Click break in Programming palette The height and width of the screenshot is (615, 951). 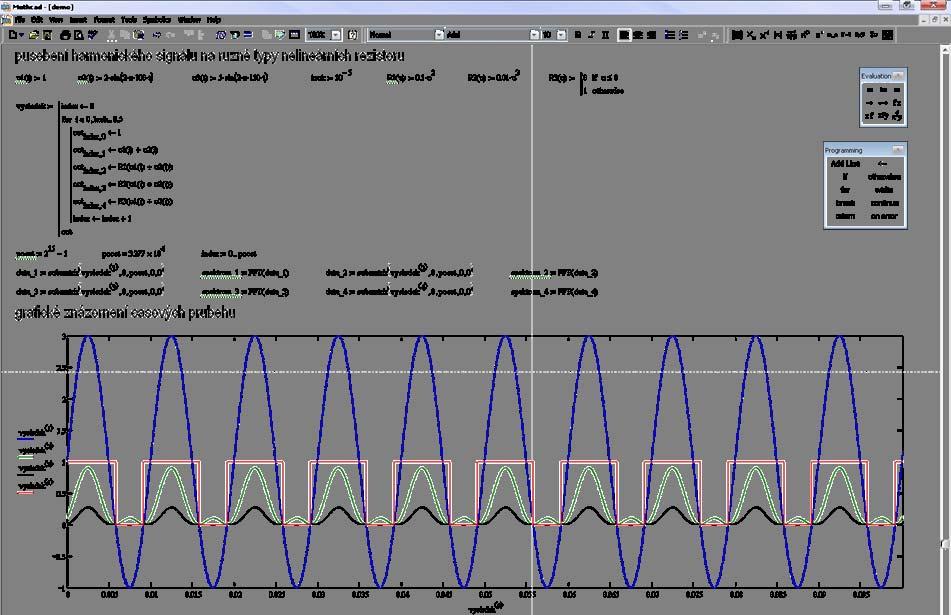[x=845, y=203]
